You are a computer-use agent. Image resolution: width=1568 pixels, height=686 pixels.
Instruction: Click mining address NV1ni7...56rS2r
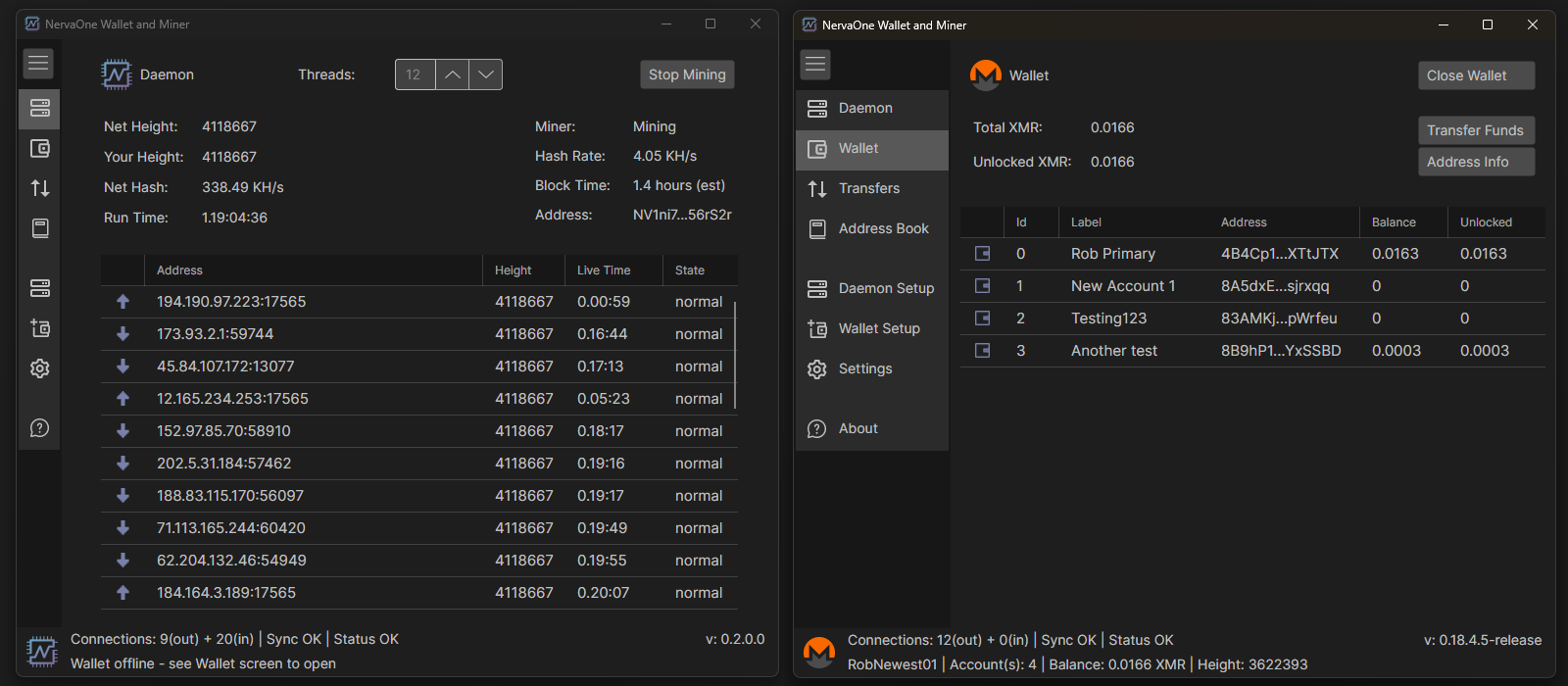click(x=682, y=215)
